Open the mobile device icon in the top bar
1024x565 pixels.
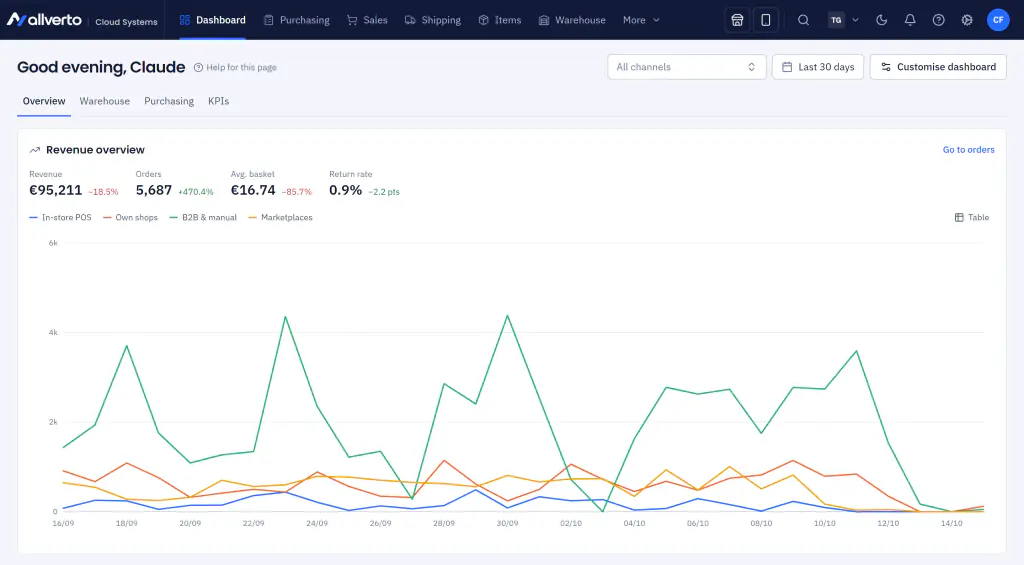pos(765,20)
